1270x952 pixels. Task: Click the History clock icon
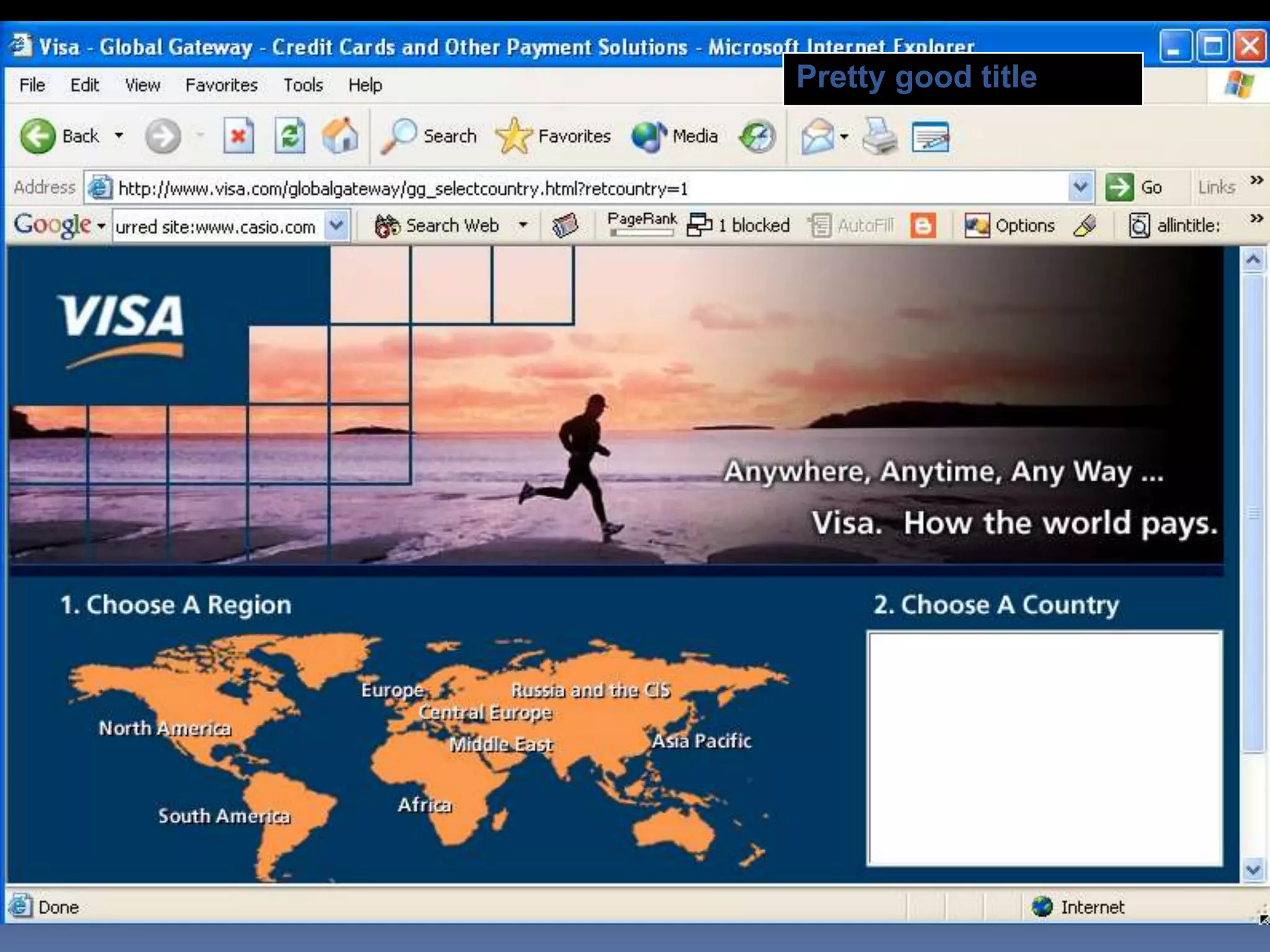(757, 136)
